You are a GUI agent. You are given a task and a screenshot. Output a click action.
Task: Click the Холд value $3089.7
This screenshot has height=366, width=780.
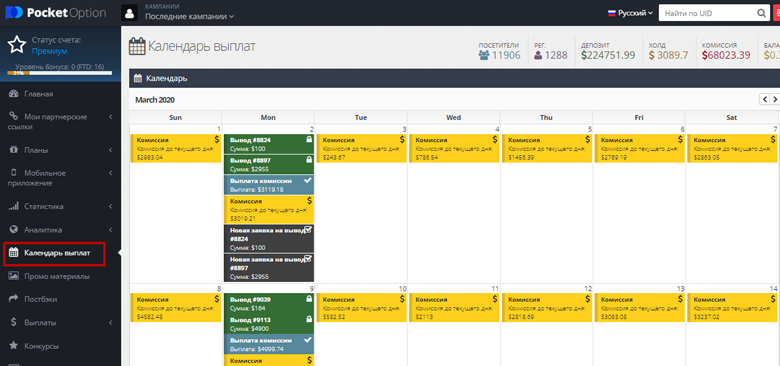669,55
